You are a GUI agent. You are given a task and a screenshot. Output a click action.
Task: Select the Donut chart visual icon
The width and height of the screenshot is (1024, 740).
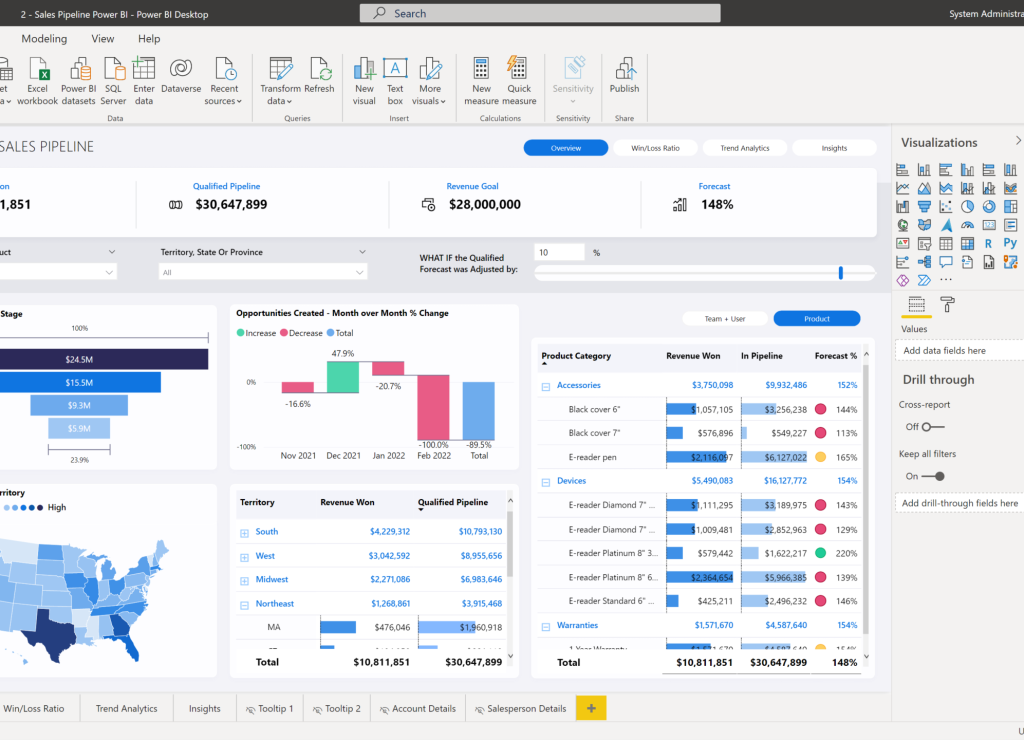tap(989, 207)
